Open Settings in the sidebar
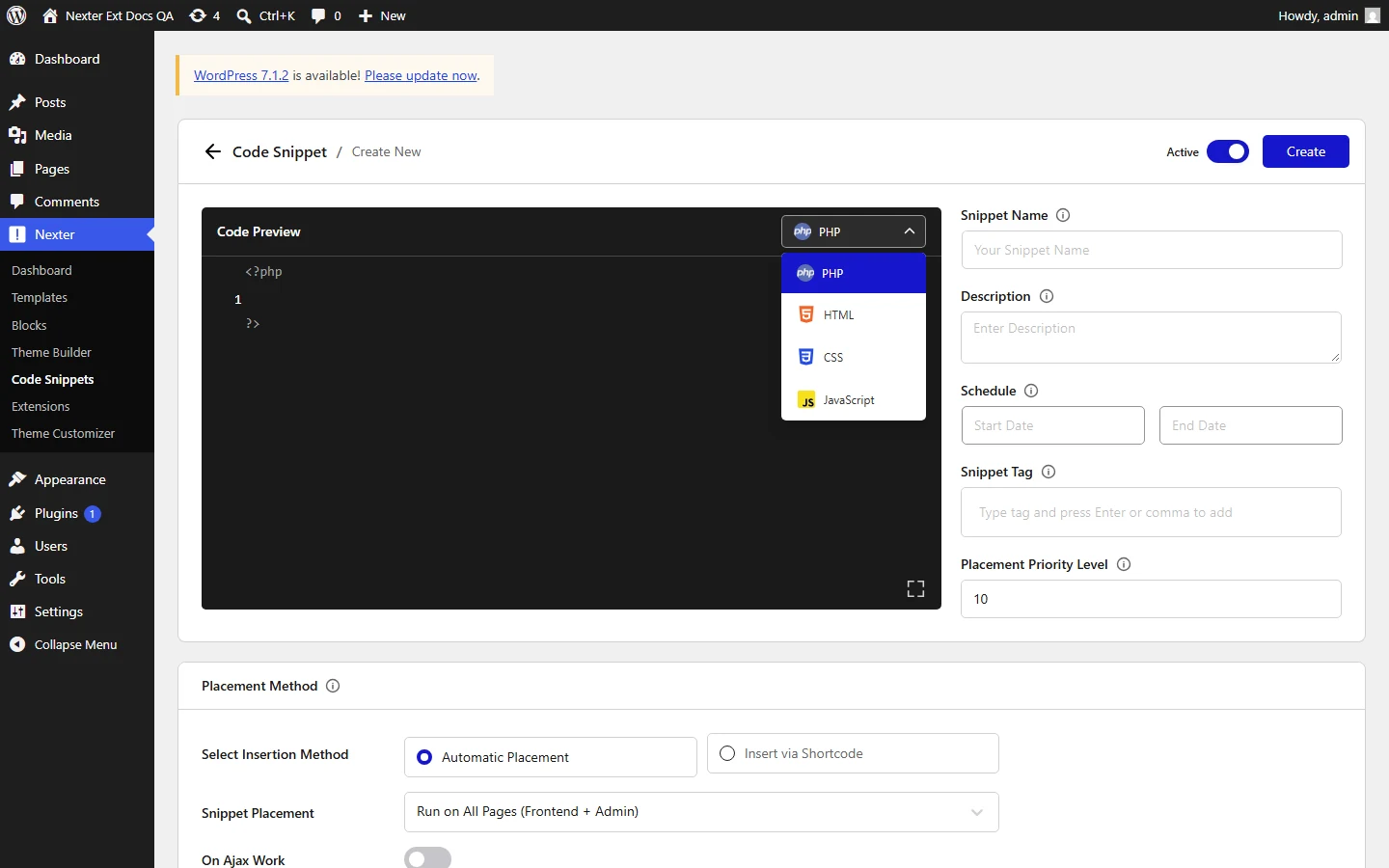The image size is (1389, 868). 77,611
